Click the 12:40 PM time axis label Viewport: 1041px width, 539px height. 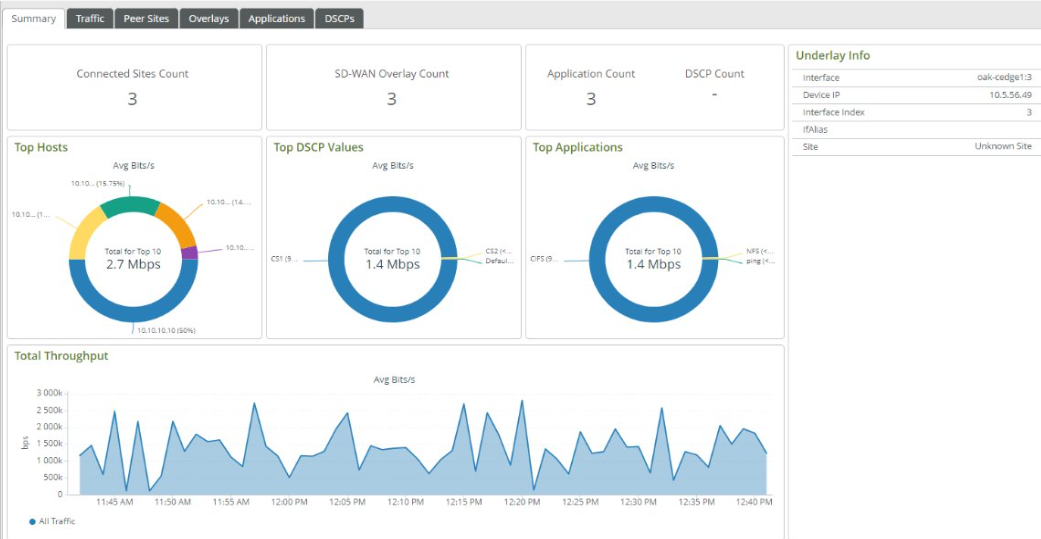[754, 502]
